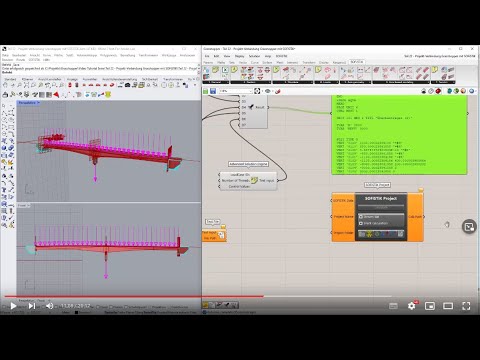Click the green open-file icon on the canvas toolbar
This screenshot has height=360, width=480.
click(206, 91)
